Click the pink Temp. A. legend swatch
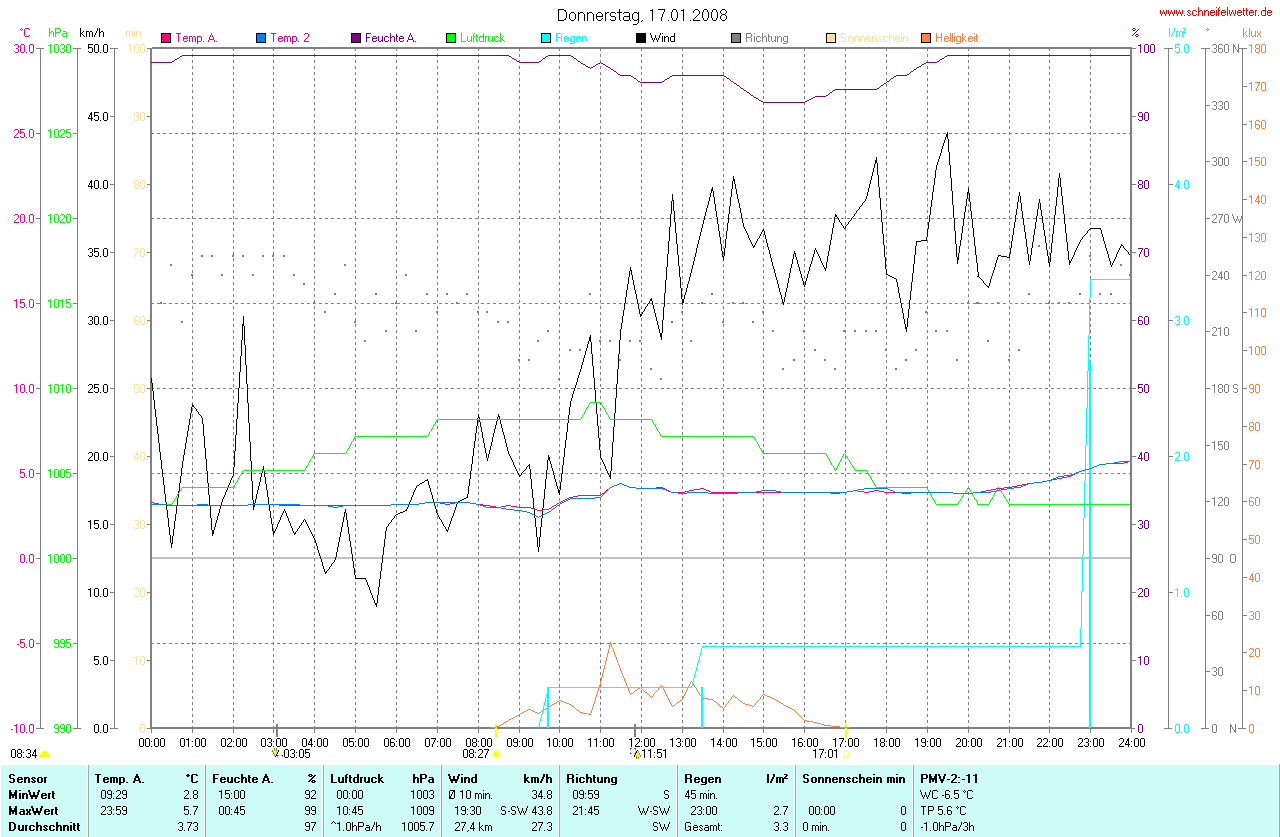Screen dimensions: 1280x837 pos(166,38)
